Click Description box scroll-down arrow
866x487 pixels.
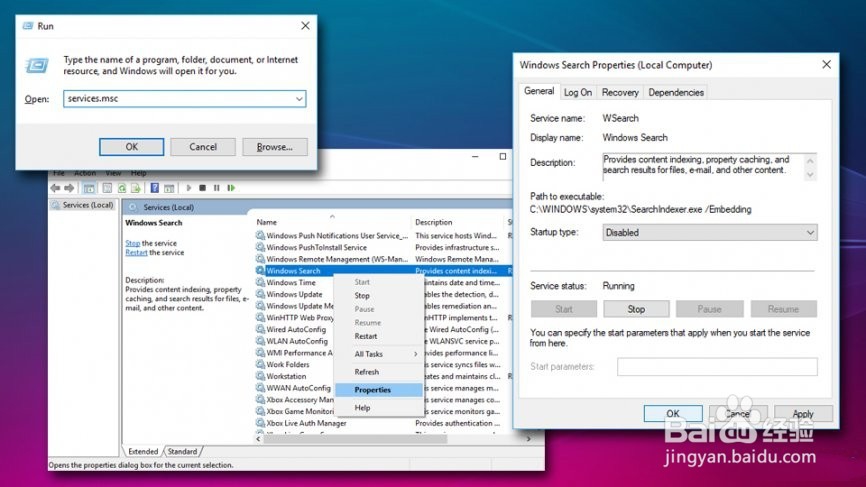(810, 174)
